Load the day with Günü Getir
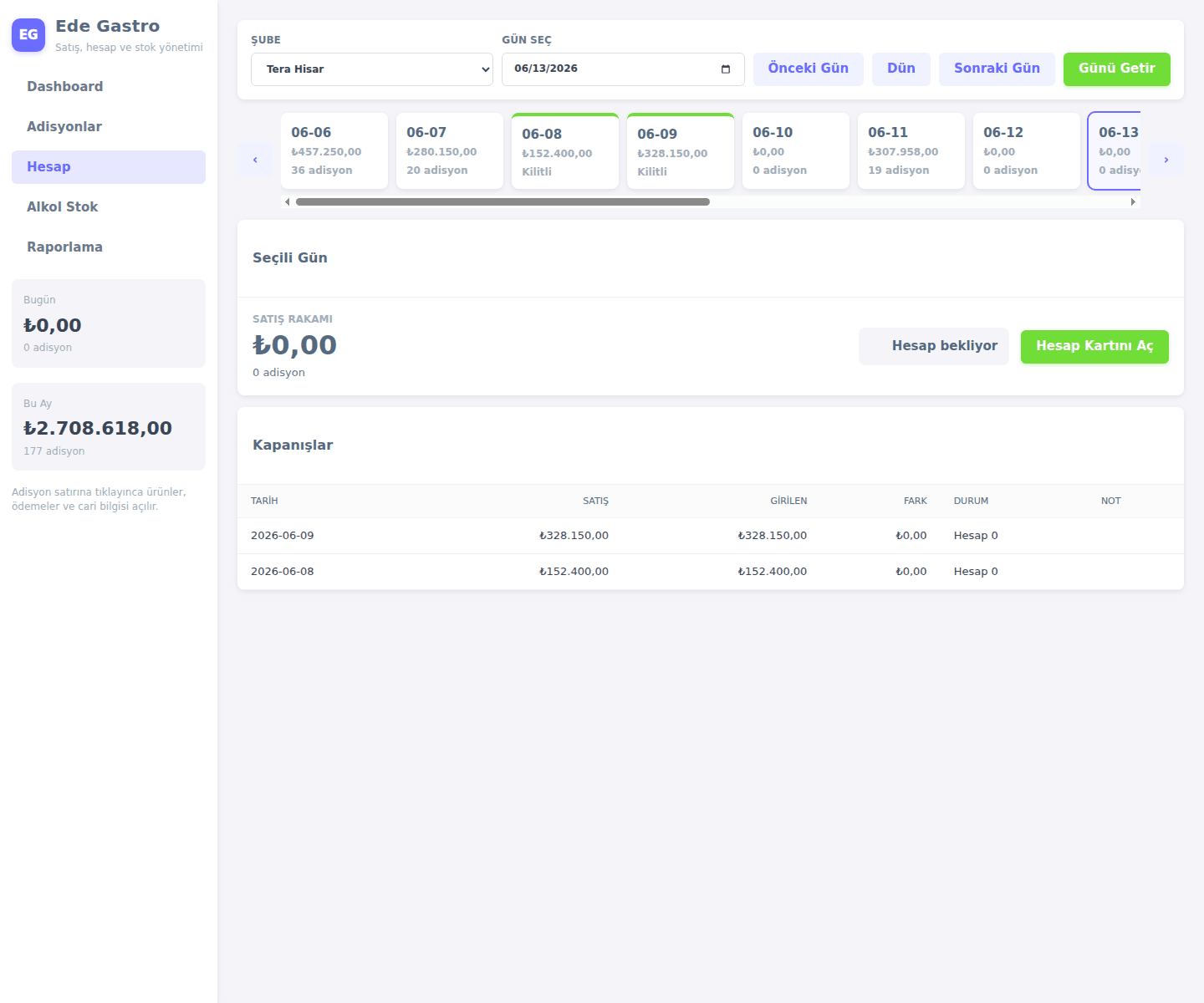 (x=1117, y=69)
